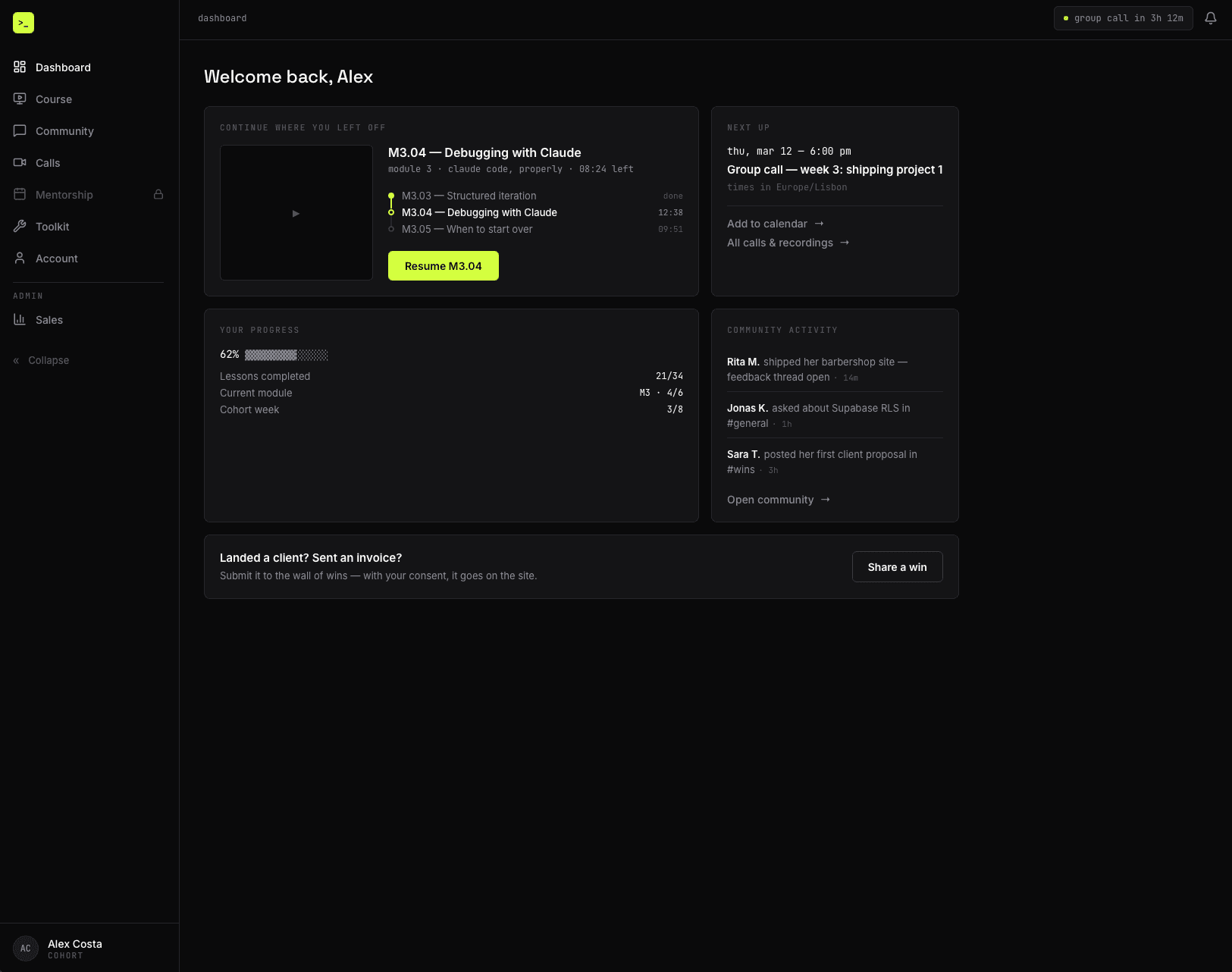This screenshot has width=1232, height=972.
Task: Click the dashboard breadcrumb text
Action: coord(222,18)
